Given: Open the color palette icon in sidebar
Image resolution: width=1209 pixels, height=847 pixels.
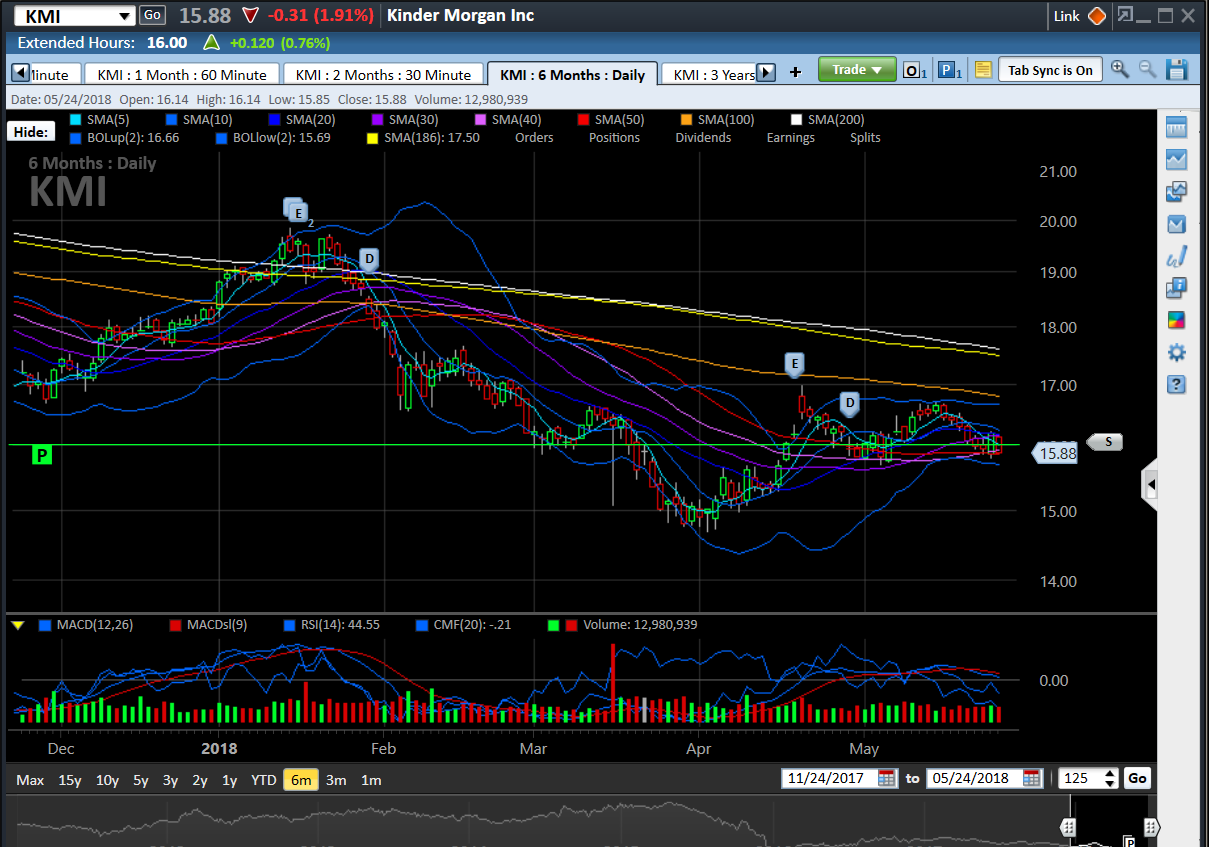Looking at the screenshot, I should 1176,321.
